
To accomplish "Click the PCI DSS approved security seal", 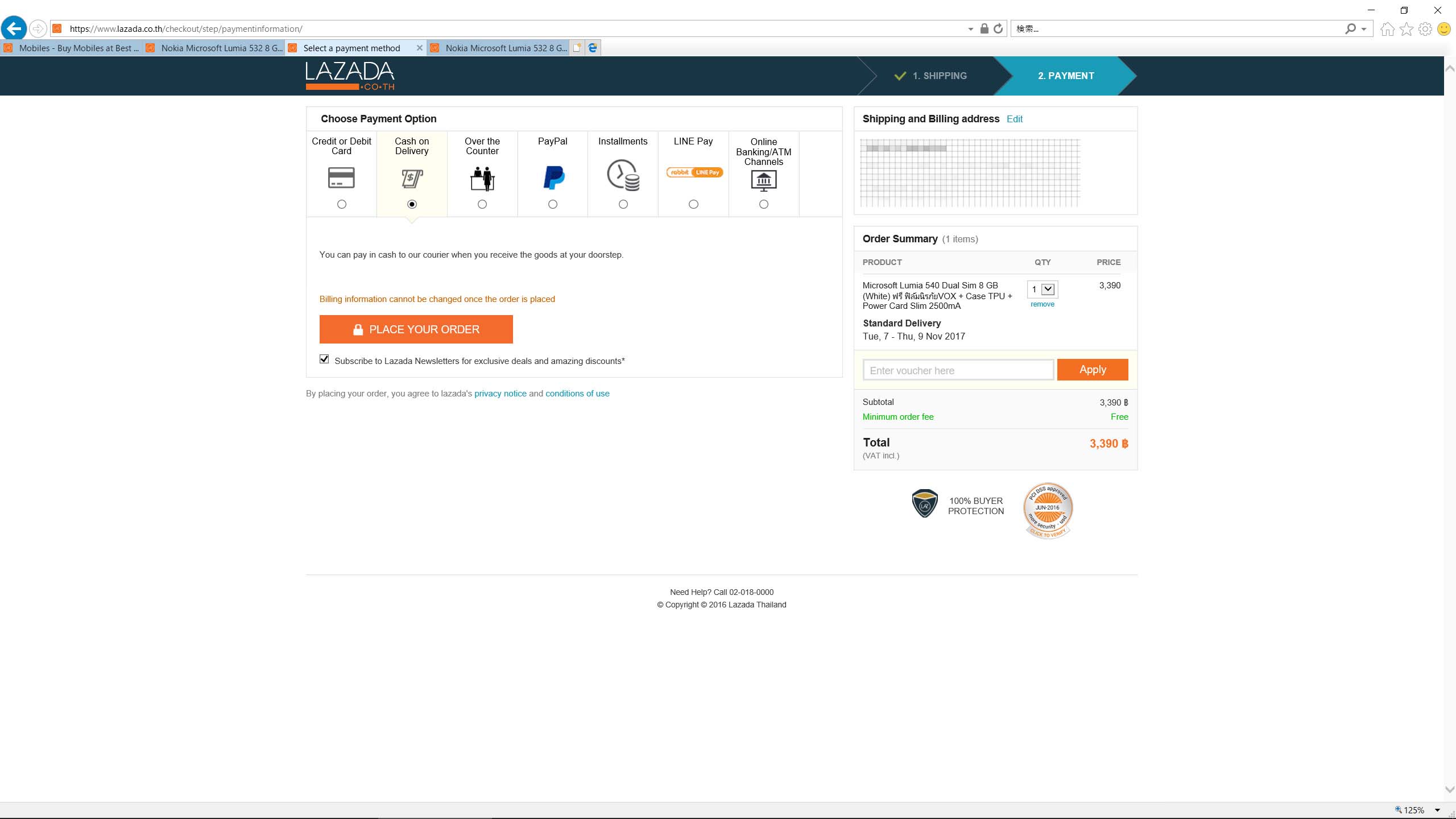I will (1048, 510).
